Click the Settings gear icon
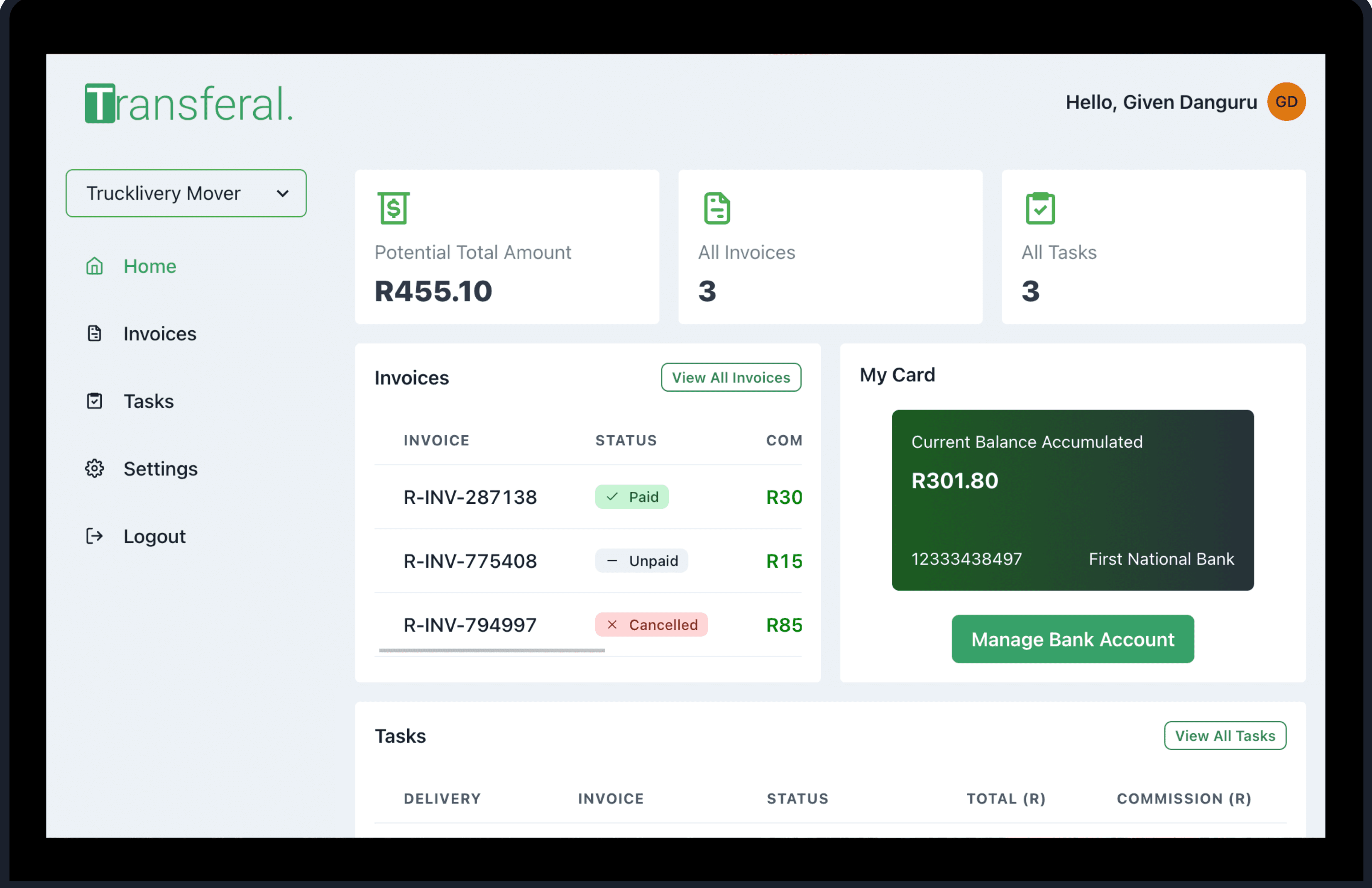The width and height of the screenshot is (1372, 888). tap(95, 468)
